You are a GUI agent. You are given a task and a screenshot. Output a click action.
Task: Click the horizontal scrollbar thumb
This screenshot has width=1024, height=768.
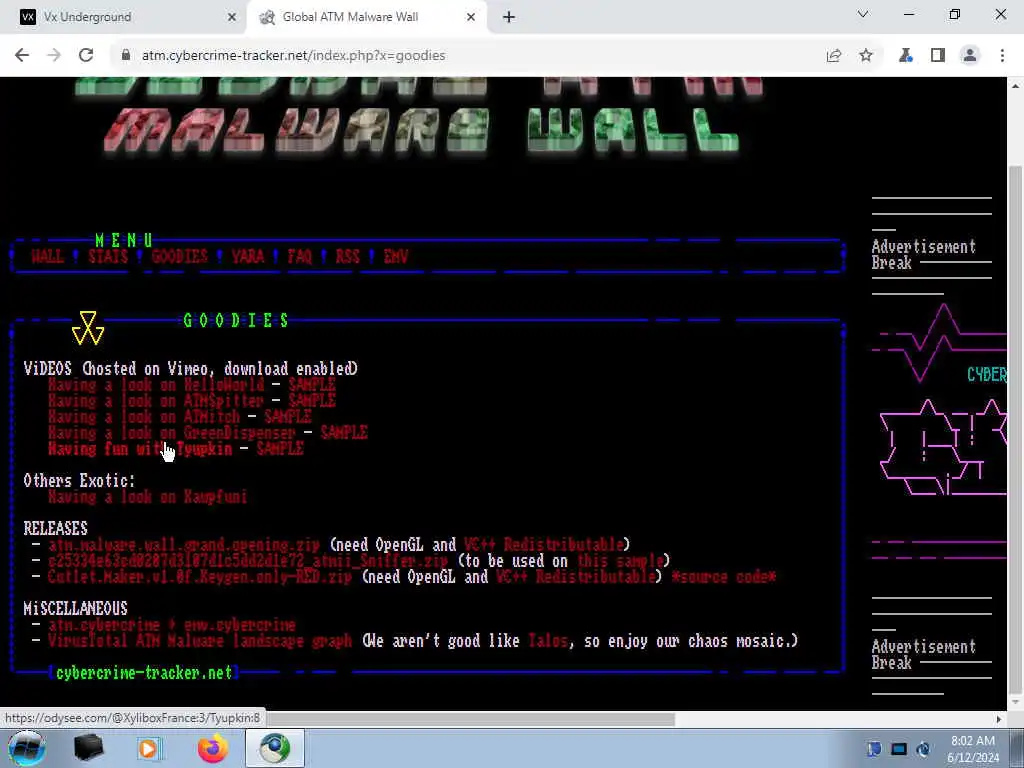[x=470, y=719]
